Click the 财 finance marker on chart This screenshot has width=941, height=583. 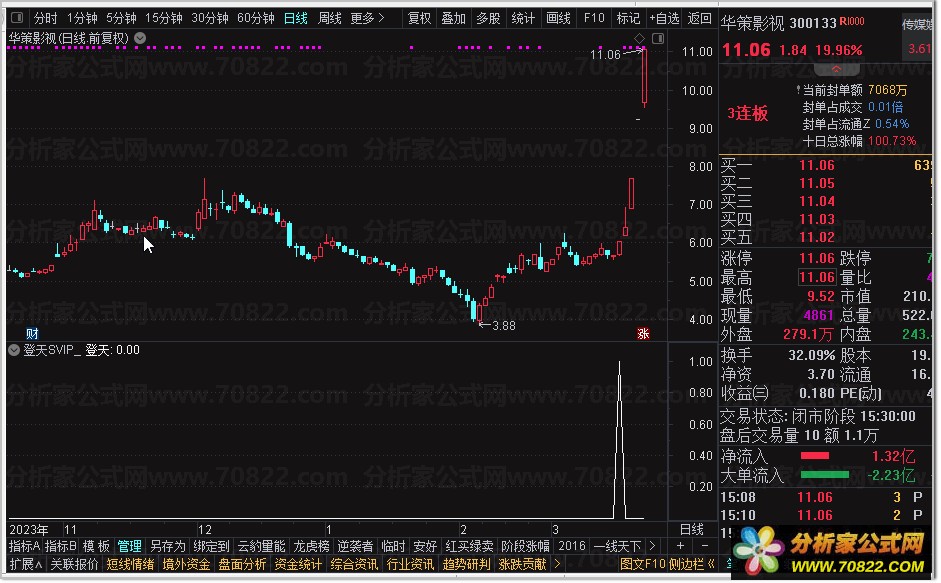pyautogui.click(x=32, y=333)
